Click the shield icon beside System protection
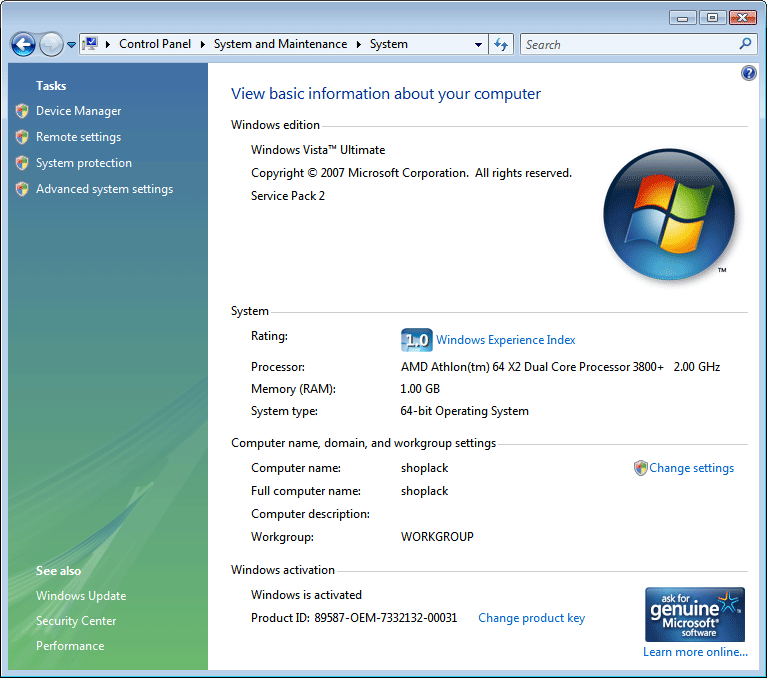Screen dimensions: 767x678 [22, 163]
